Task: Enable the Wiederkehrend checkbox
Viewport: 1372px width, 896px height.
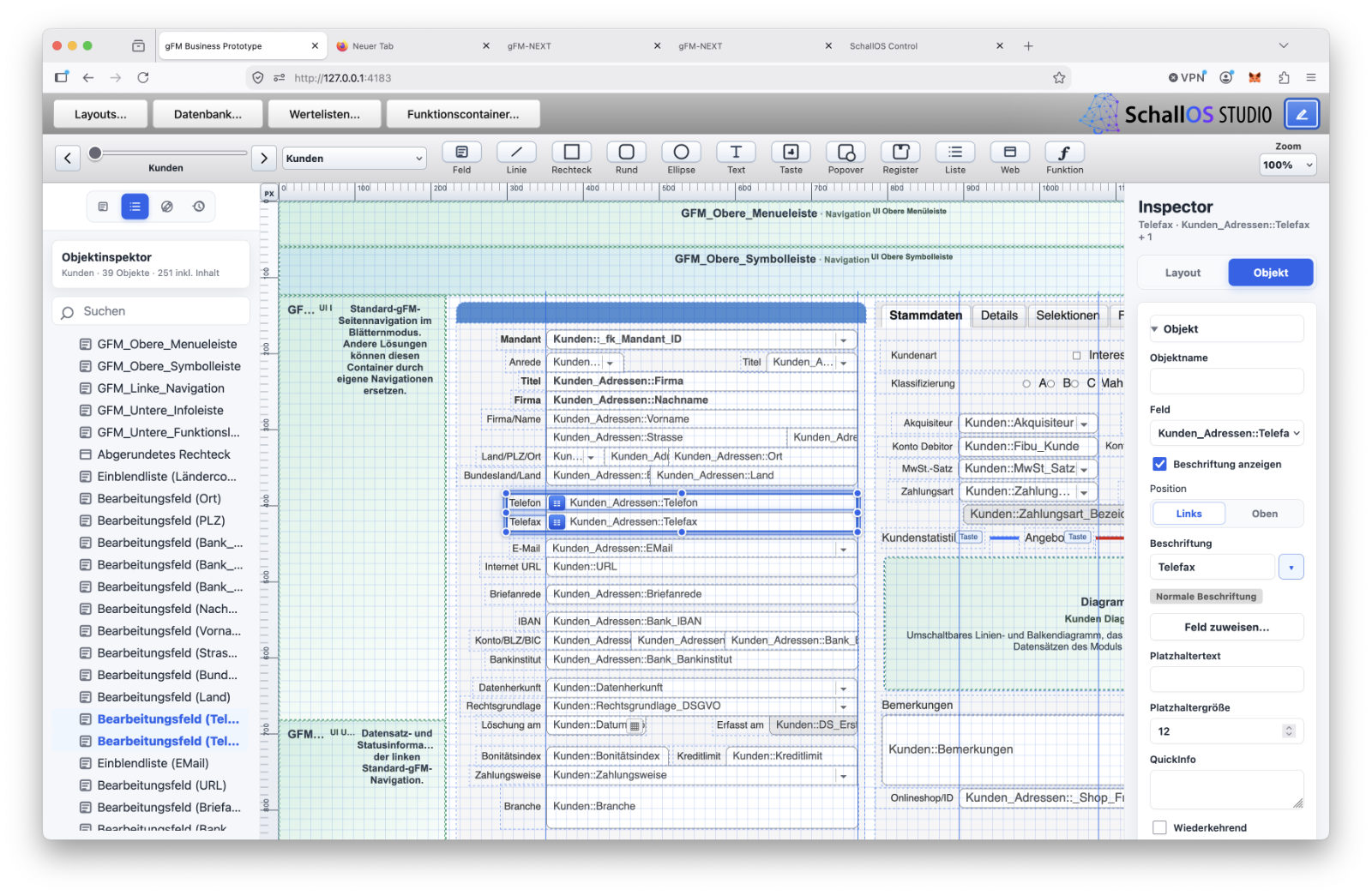Action: point(1159,827)
